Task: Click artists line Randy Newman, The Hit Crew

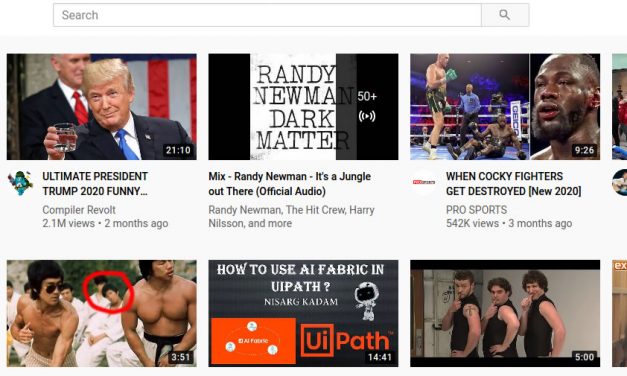Action: pyautogui.click(x=291, y=216)
